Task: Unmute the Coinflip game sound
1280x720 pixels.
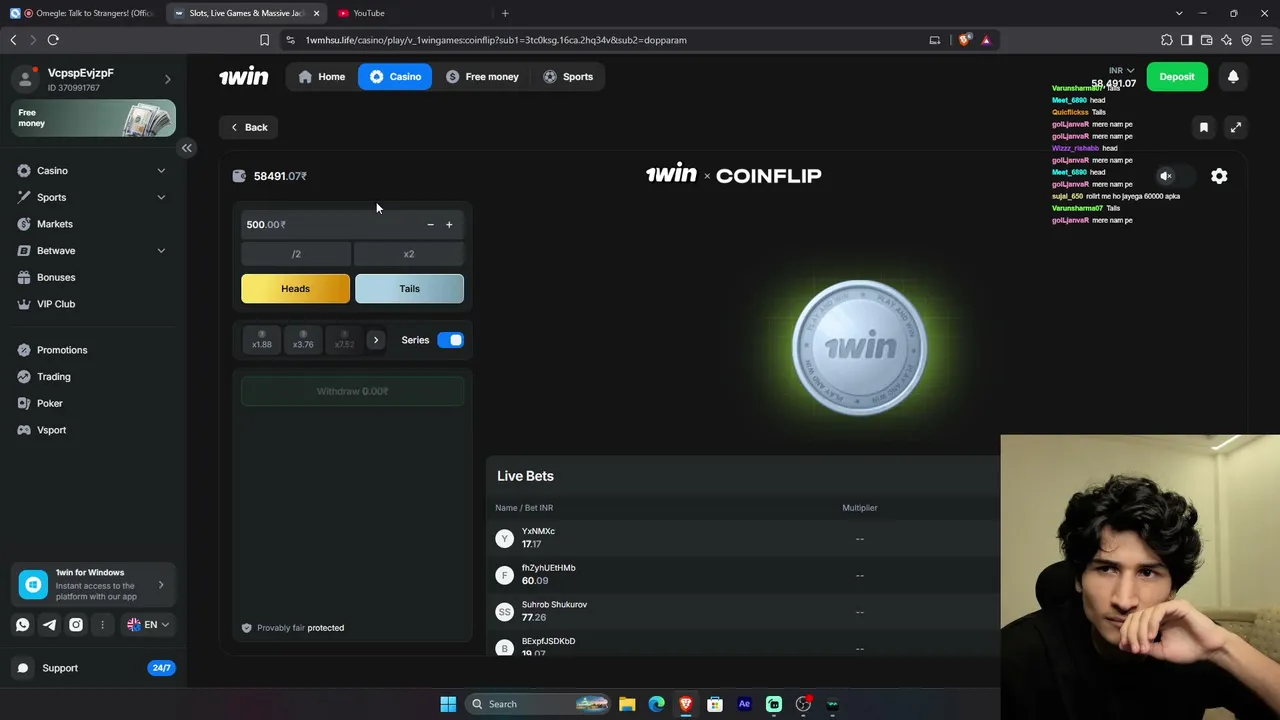Action: [x=1166, y=176]
